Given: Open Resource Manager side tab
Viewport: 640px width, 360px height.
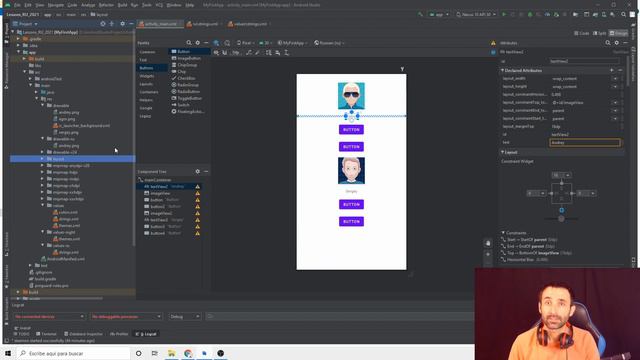Looking at the screenshot, I should tap(6, 71).
